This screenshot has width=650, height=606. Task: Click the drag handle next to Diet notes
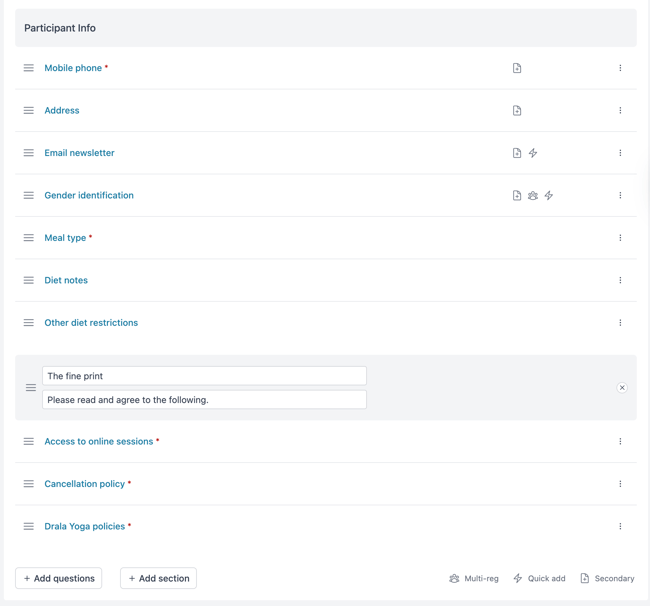[29, 280]
